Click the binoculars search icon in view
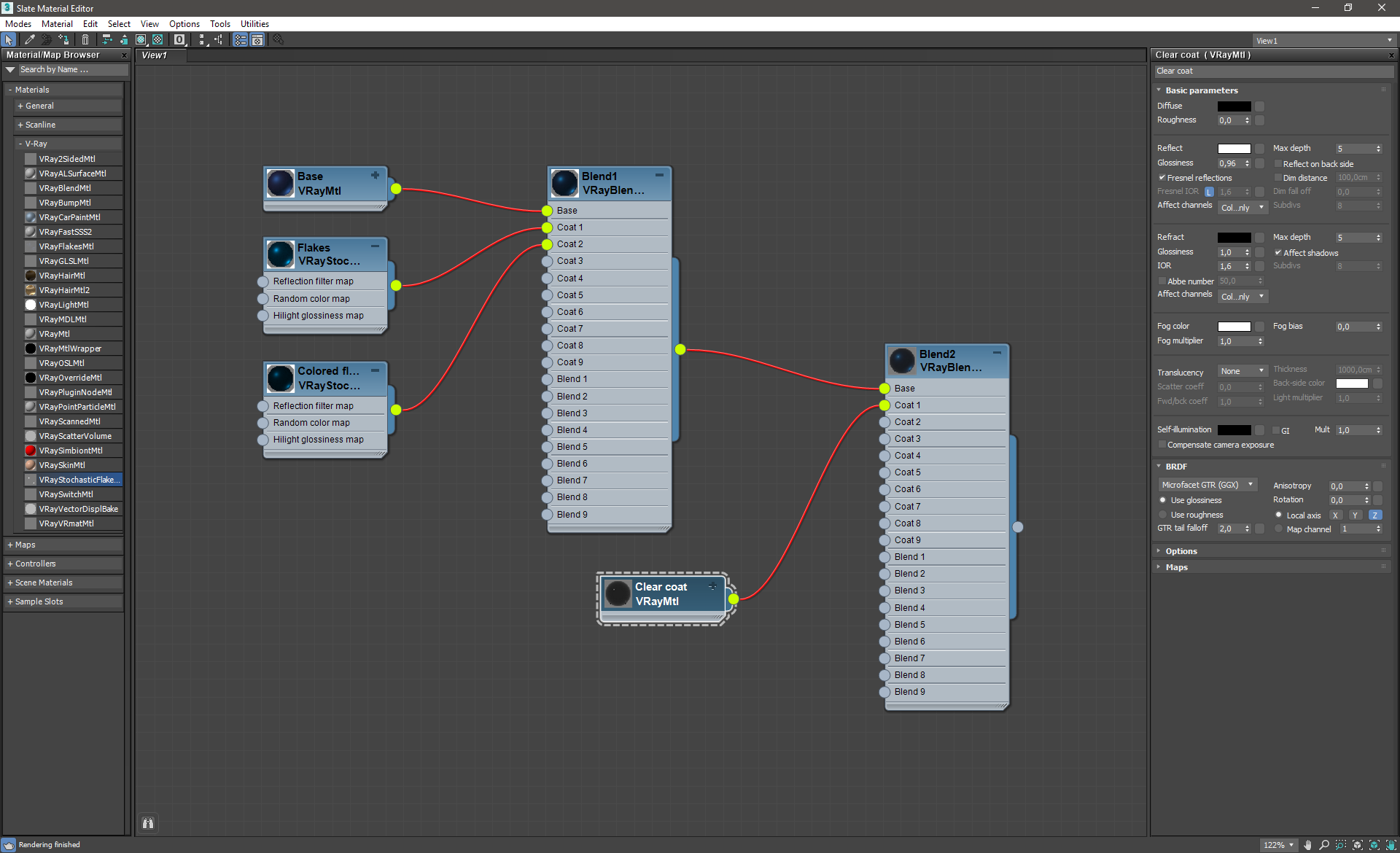 click(148, 823)
